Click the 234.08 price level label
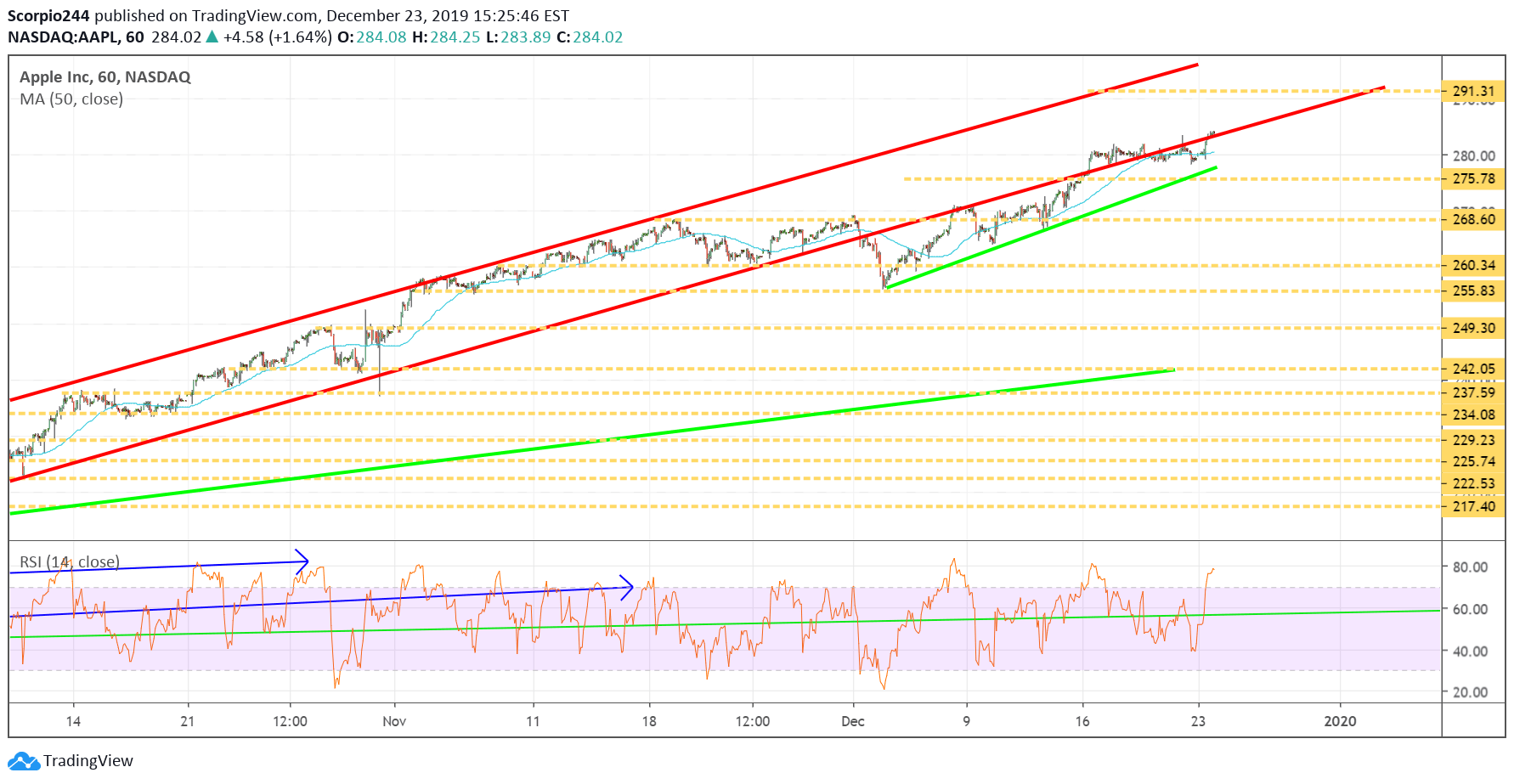This screenshot has width=1514, height=784. point(1473,415)
